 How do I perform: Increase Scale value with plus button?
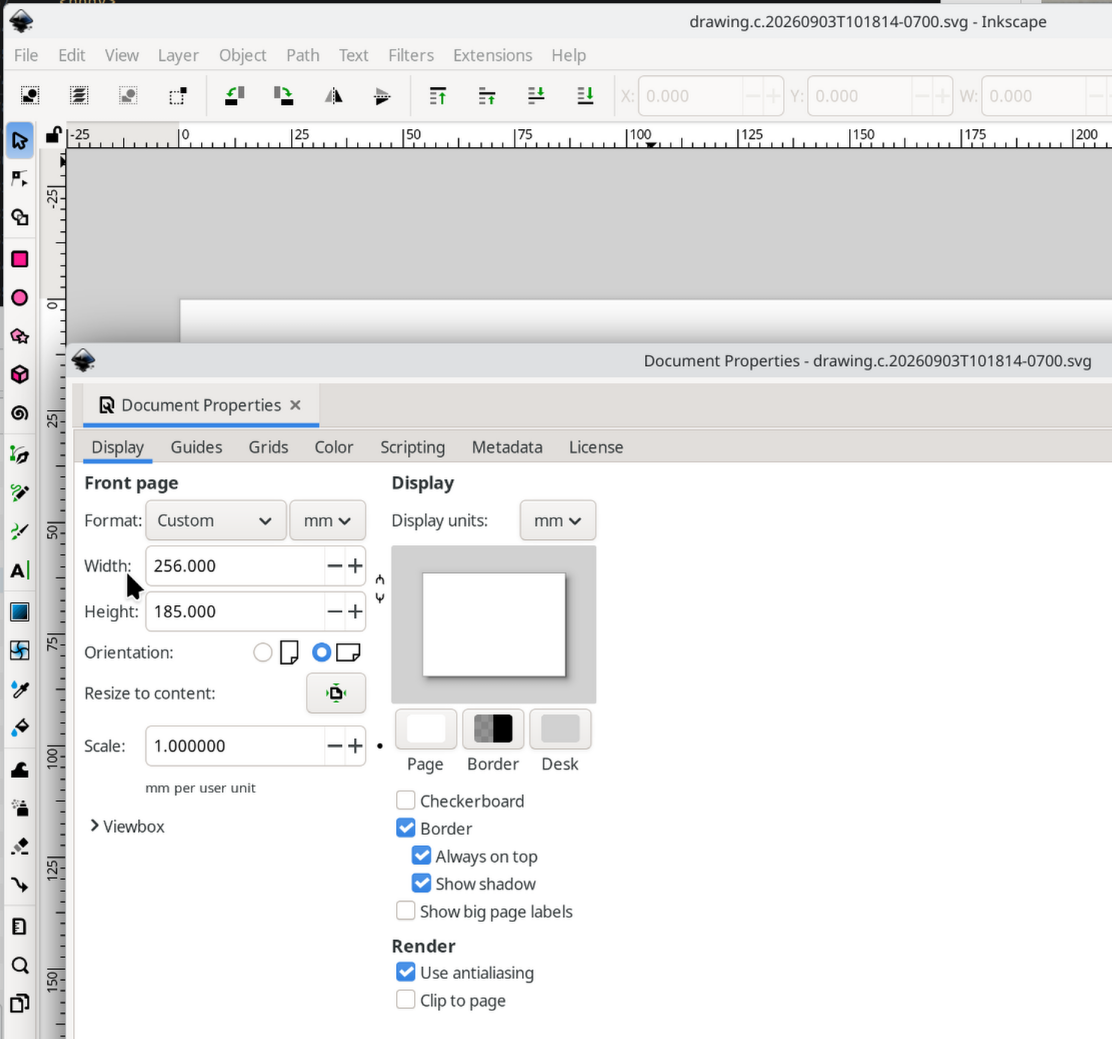click(355, 746)
